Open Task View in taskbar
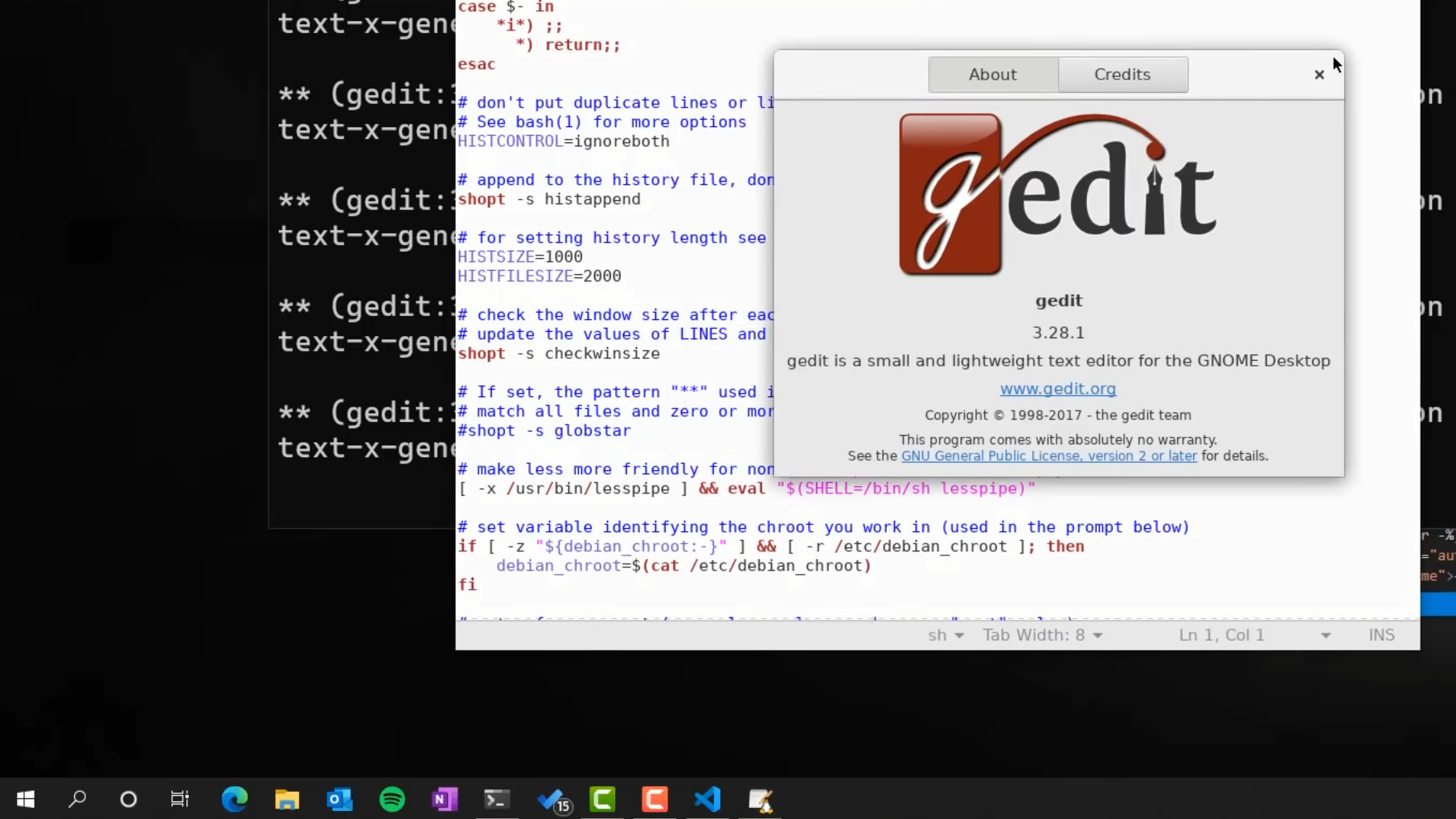Screen dimensions: 1456x819 180,799
